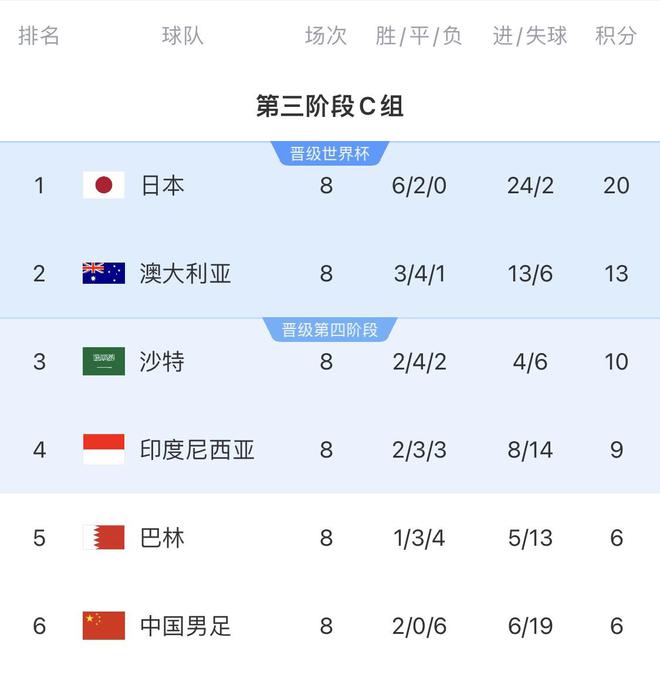Tap the 中国男足 team name
Image resolution: width=660 pixels, height=675 pixels.
185,626
